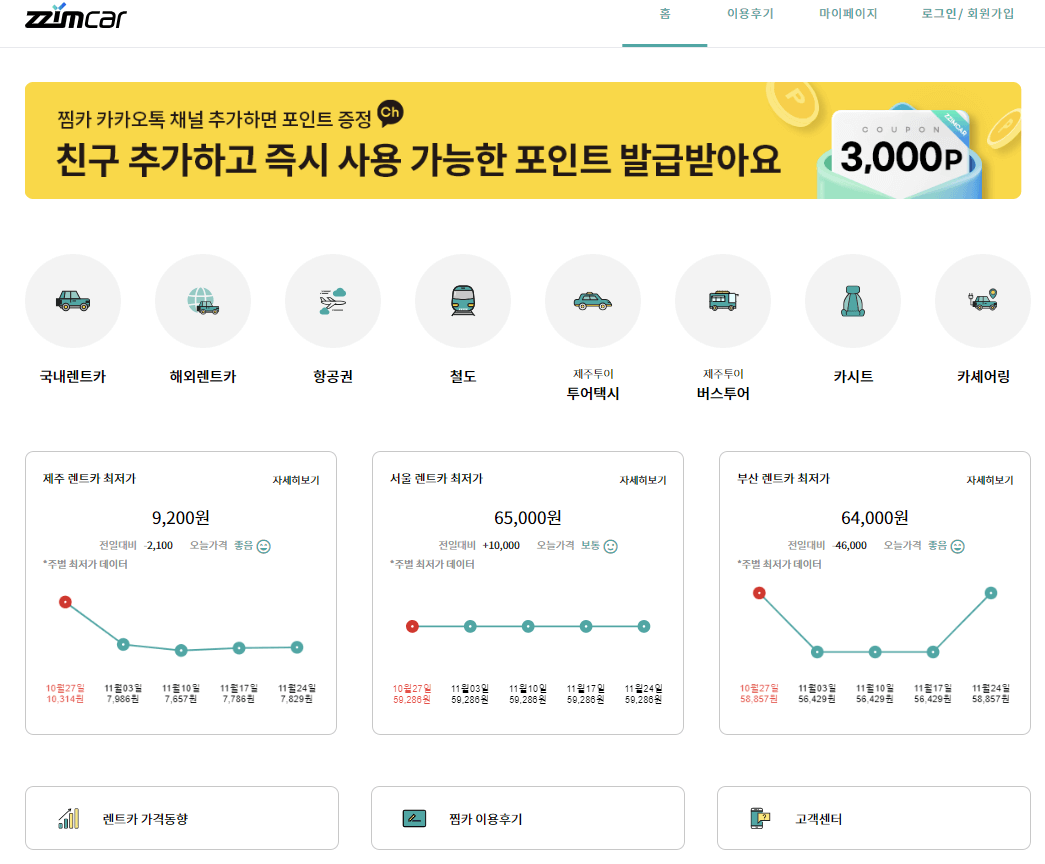Viewport: 1045px width, 864px height.
Task: Click the 카시트 label
Action: pos(852,377)
